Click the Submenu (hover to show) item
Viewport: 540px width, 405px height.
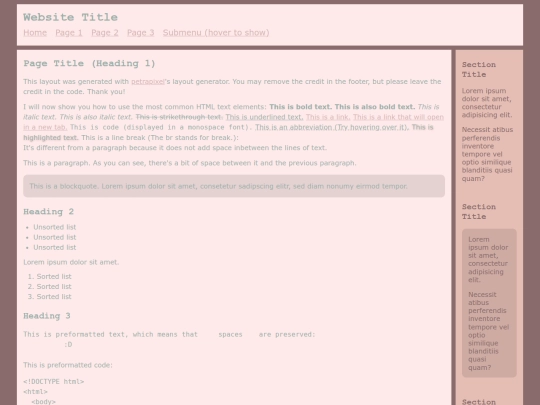[x=216, y=33]
